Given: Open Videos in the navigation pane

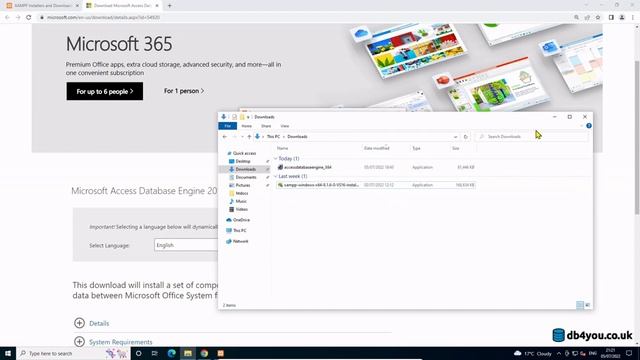Looking at the screenshot, I should tap(241, 209).
